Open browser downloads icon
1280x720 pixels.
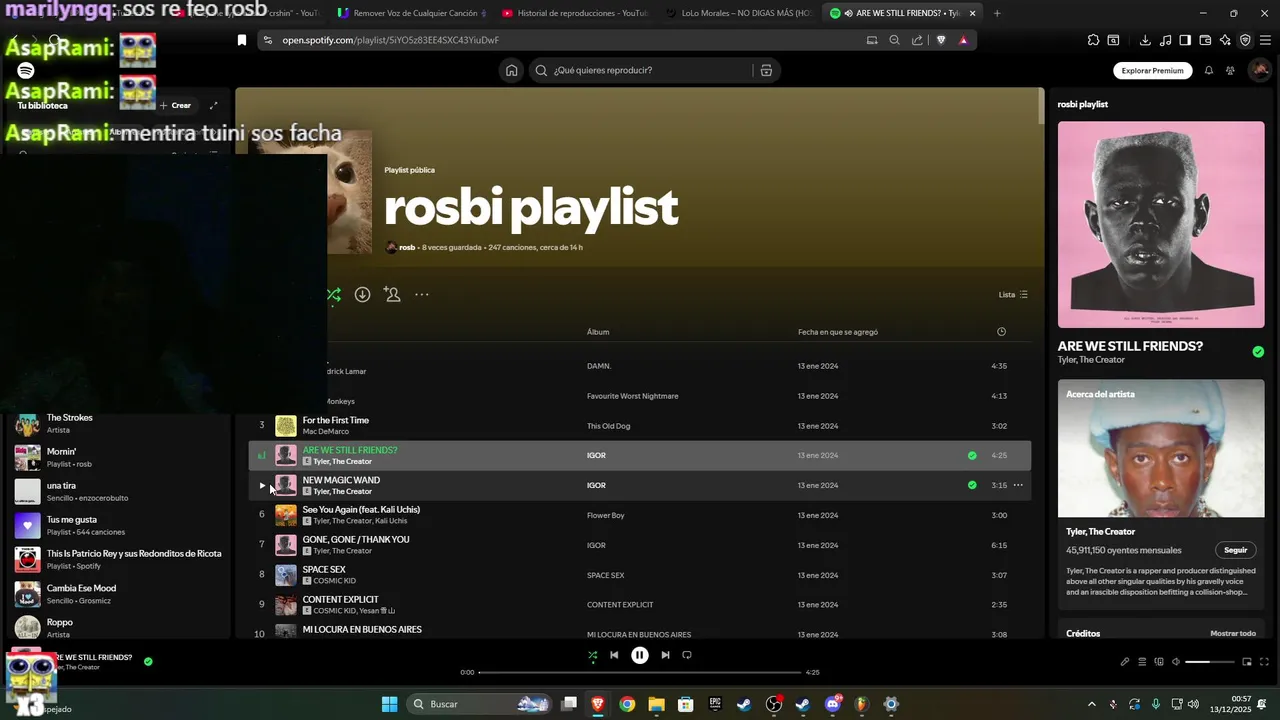click(x=1145, y=40)
